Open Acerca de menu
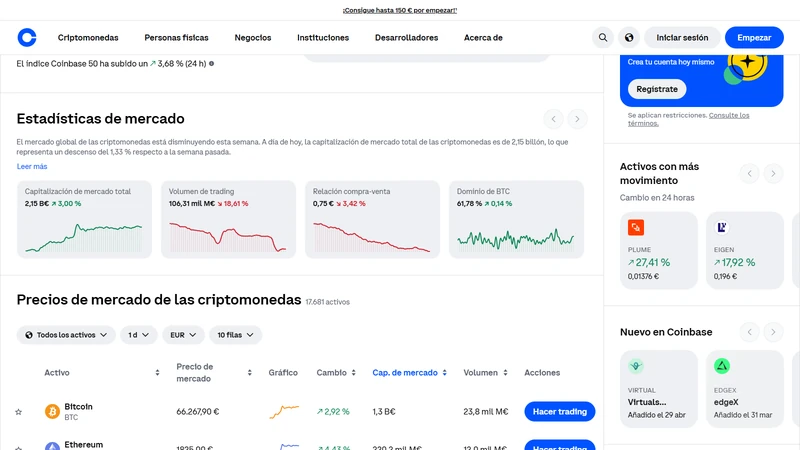 [x=483, y=38]
